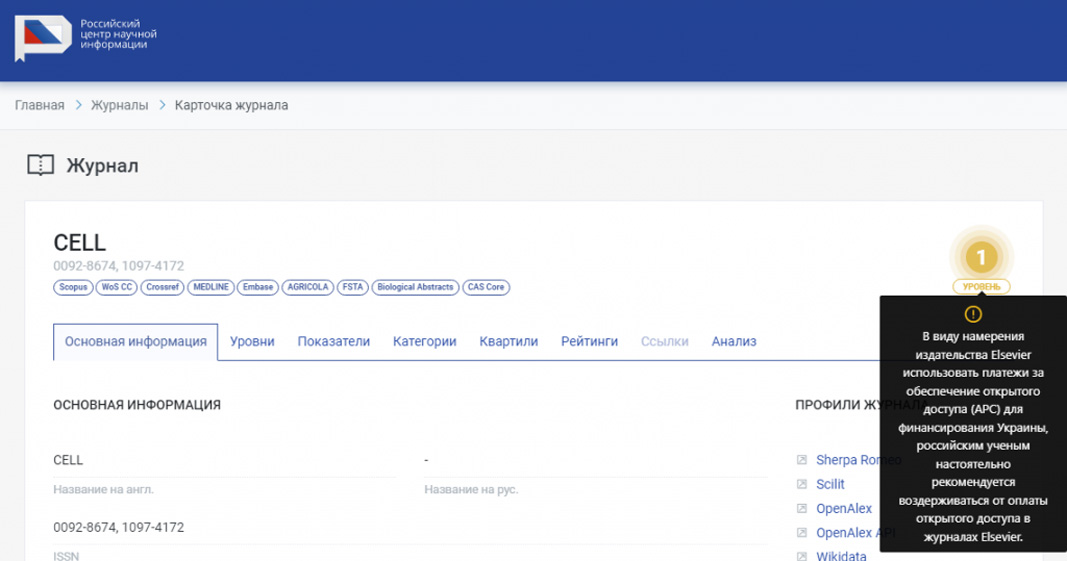Image resolution: width=1067 pixels, height=561 pixels.
Task: Open the Scilit profile link
Action: tap(830, 484)
